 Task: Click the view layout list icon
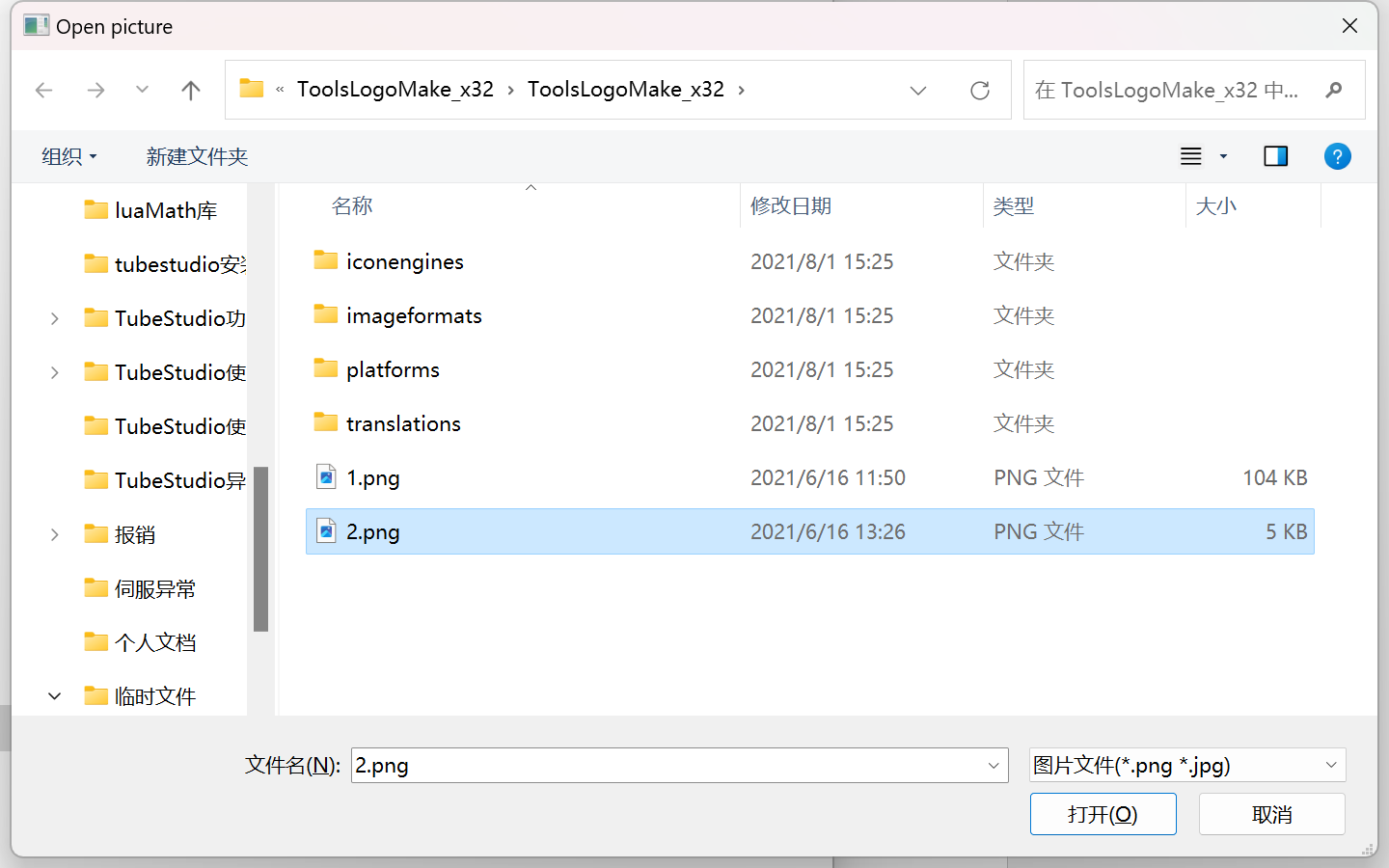pyautogui.click(x=1191, y=156)
